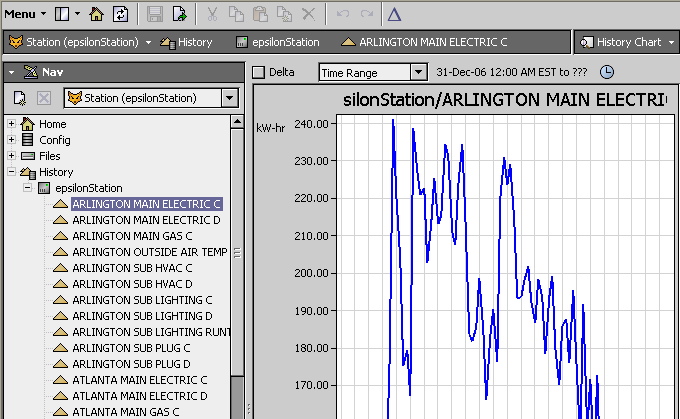This screenshot has width=680, height=419.
Task: Click the Refresh toolbar icon
Action: (121, 14)
